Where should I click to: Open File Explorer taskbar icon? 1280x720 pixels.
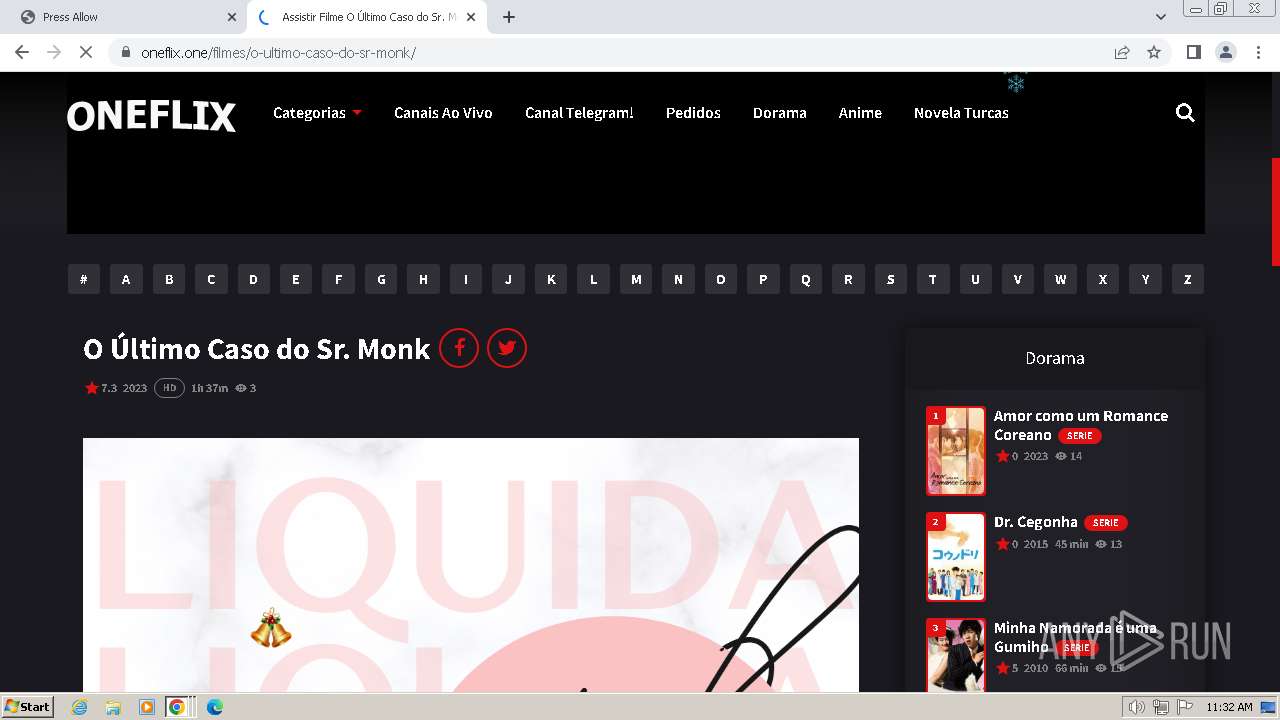[x=113, y=707]
